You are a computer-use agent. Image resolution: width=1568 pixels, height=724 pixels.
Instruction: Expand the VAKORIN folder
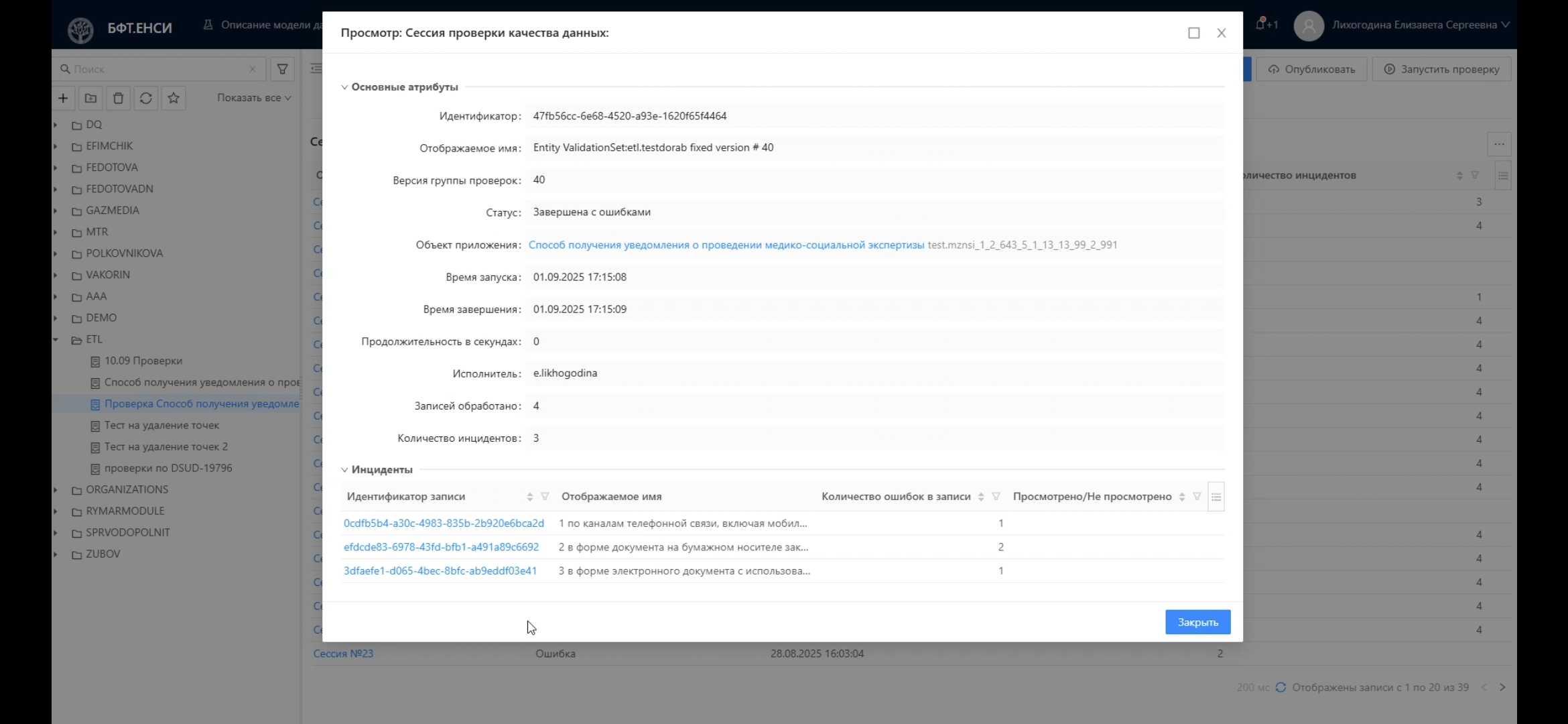pyautogui.click(x=56, y=275)
